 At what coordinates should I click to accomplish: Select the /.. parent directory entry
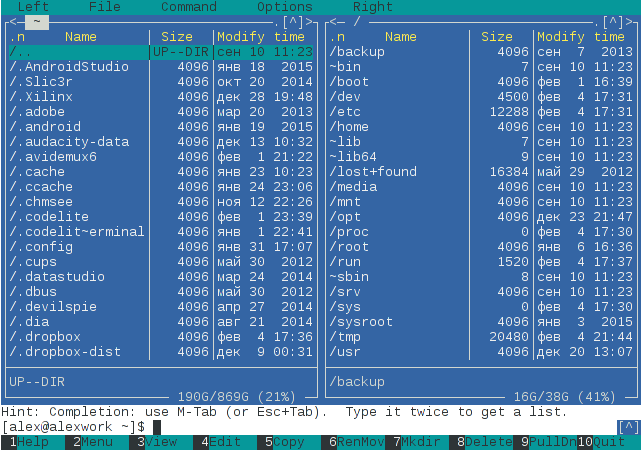(x=161, y=52)
